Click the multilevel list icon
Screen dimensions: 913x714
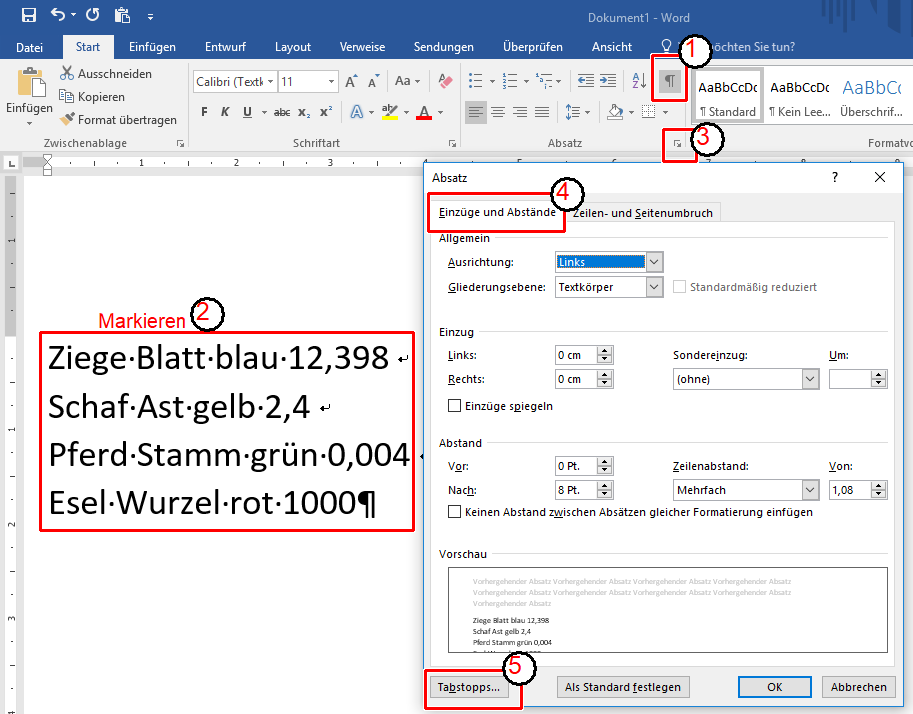pos(544,81)
